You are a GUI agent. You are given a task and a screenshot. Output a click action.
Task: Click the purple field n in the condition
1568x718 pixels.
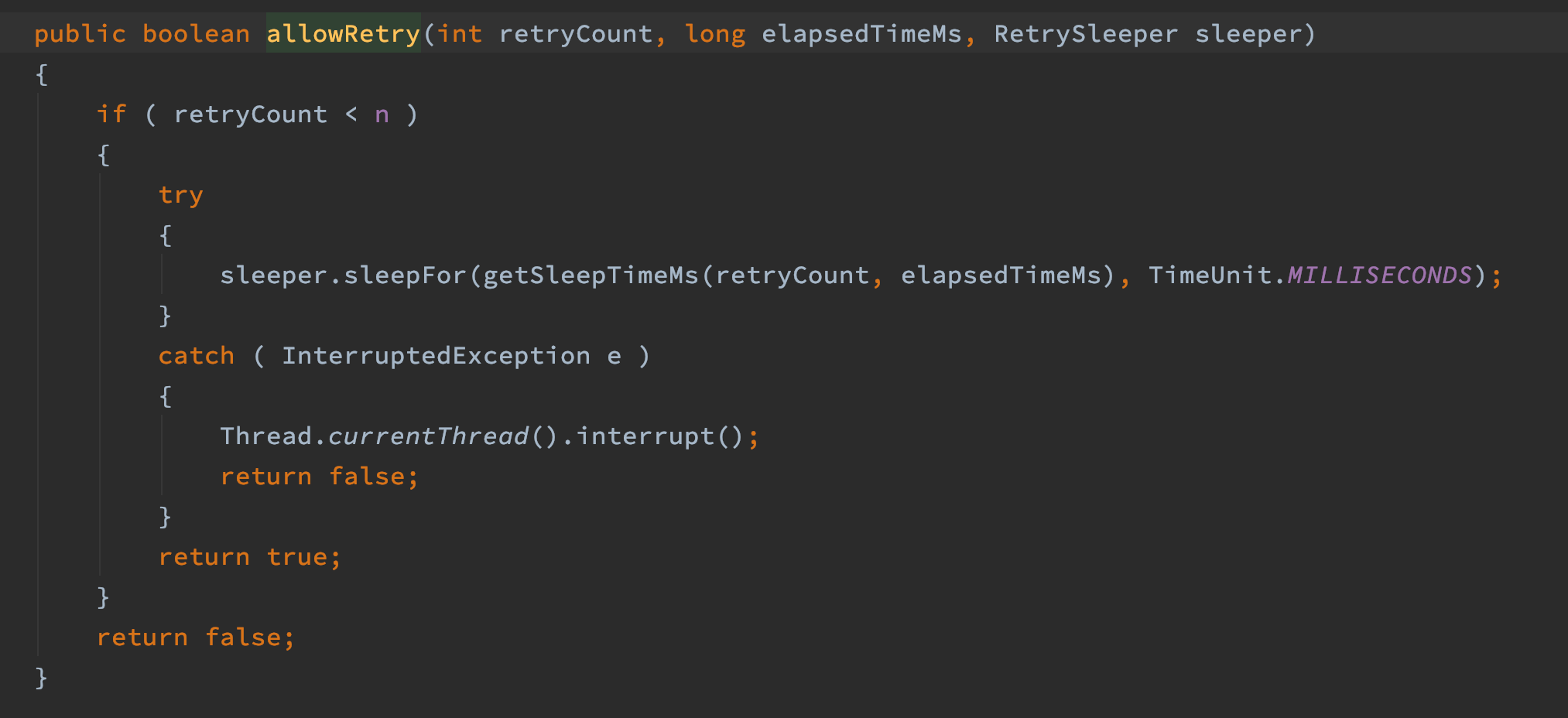tap(382, 115)
